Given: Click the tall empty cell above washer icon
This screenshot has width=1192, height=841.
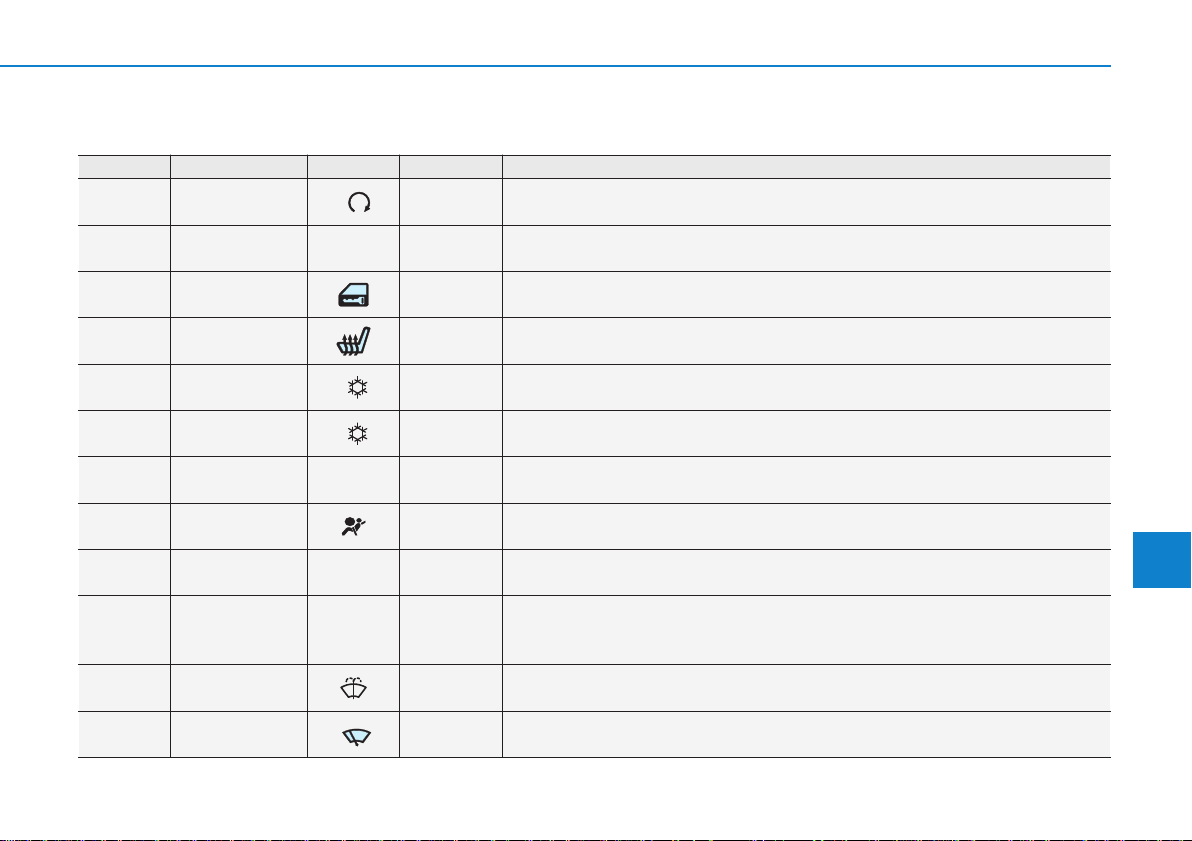Looking at the screenshot, I should coord(353,630).
